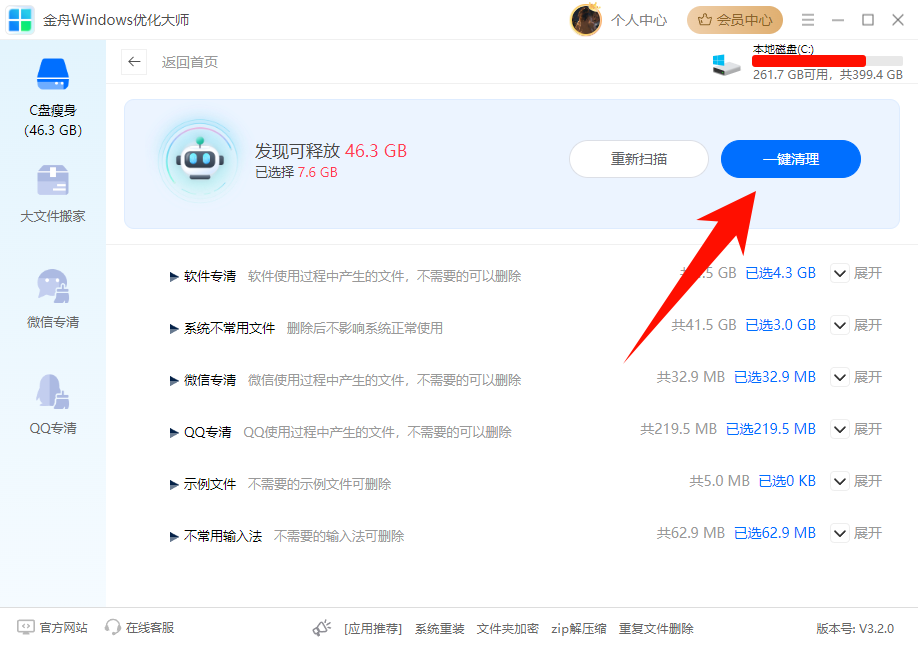Screen dimensions: 918x647
Task: Click the 重新扫描 button
Action: click(x=638, y=159)
